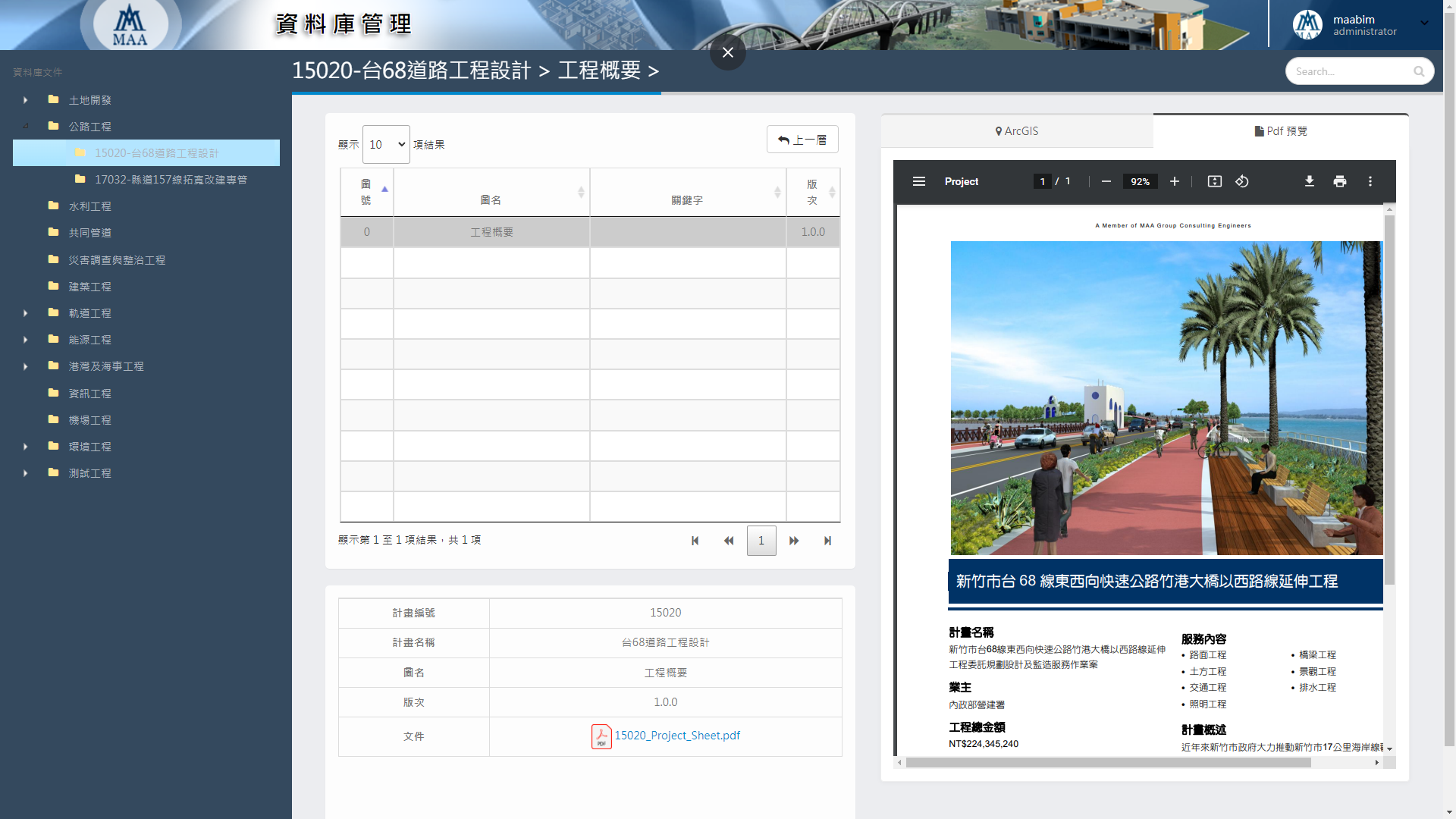The width and height of the screenshot is (1456, 819).
Task: Zoom in the PDF preview
Action: click(x=1175, y=181)
